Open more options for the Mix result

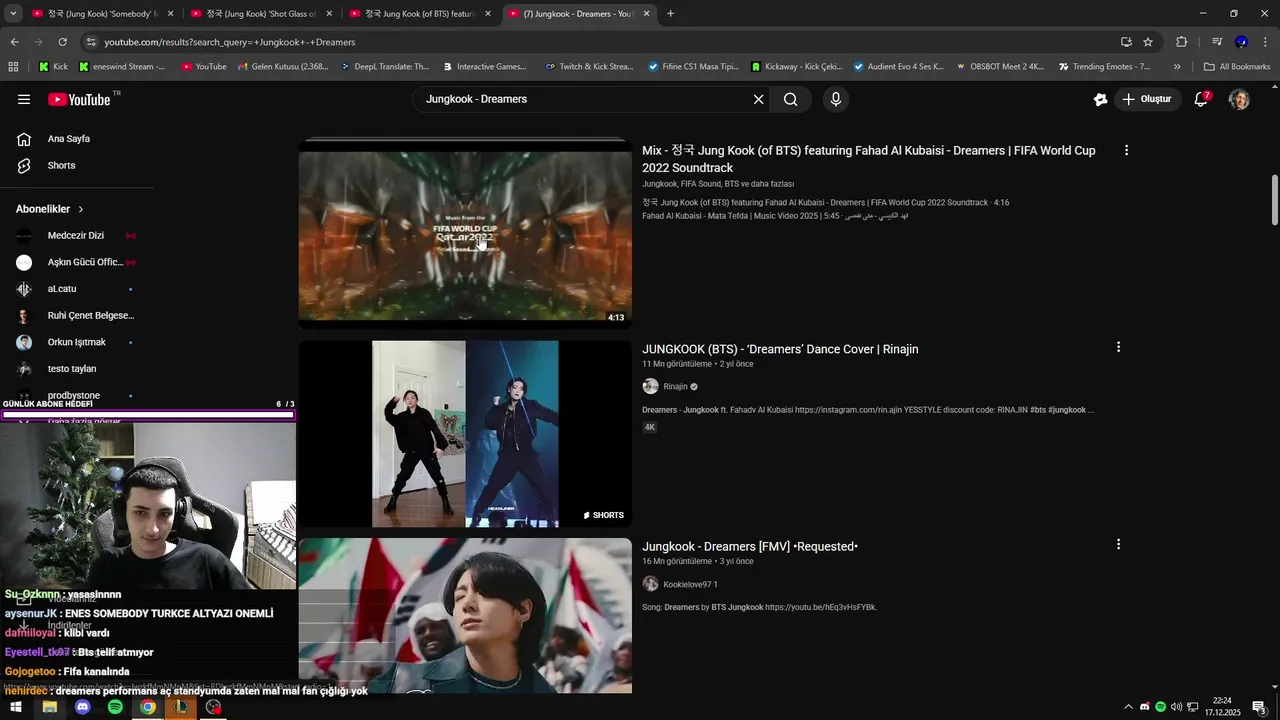click(1126, 150)
